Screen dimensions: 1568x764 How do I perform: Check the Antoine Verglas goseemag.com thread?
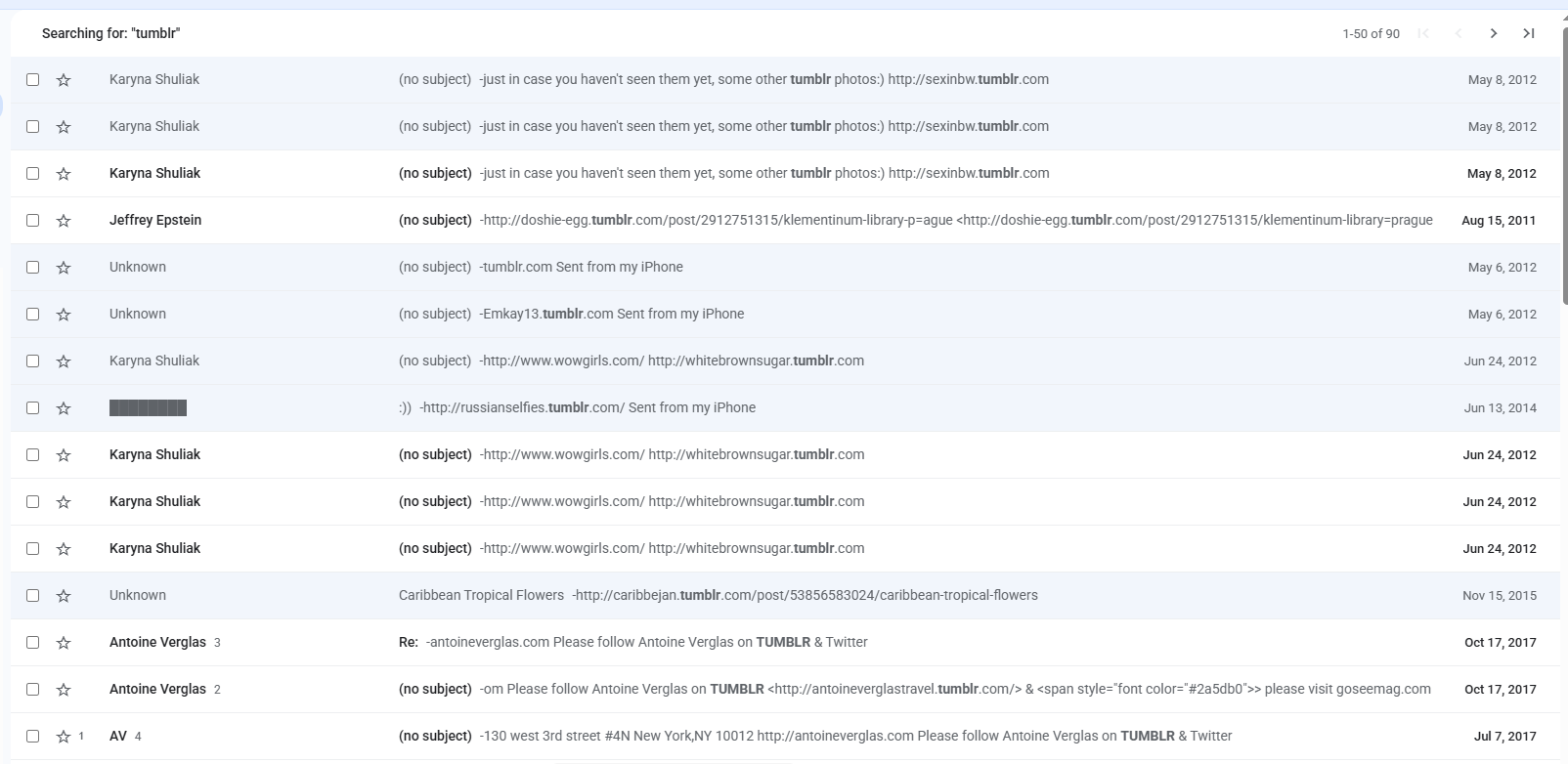33,690
